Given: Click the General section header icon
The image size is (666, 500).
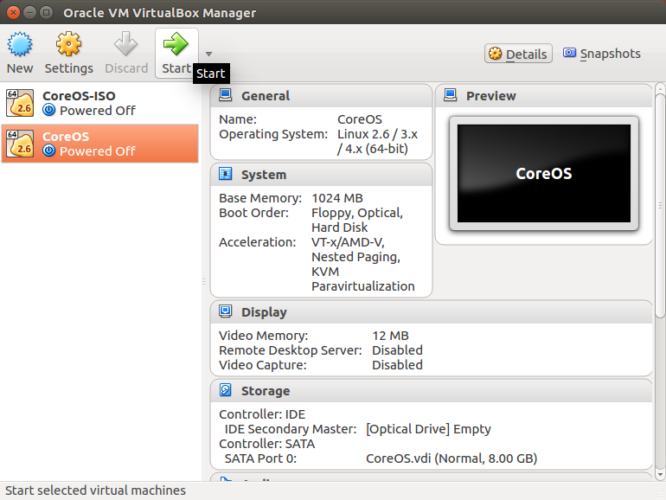Looking at the screenshot, I should pos(226,96).
